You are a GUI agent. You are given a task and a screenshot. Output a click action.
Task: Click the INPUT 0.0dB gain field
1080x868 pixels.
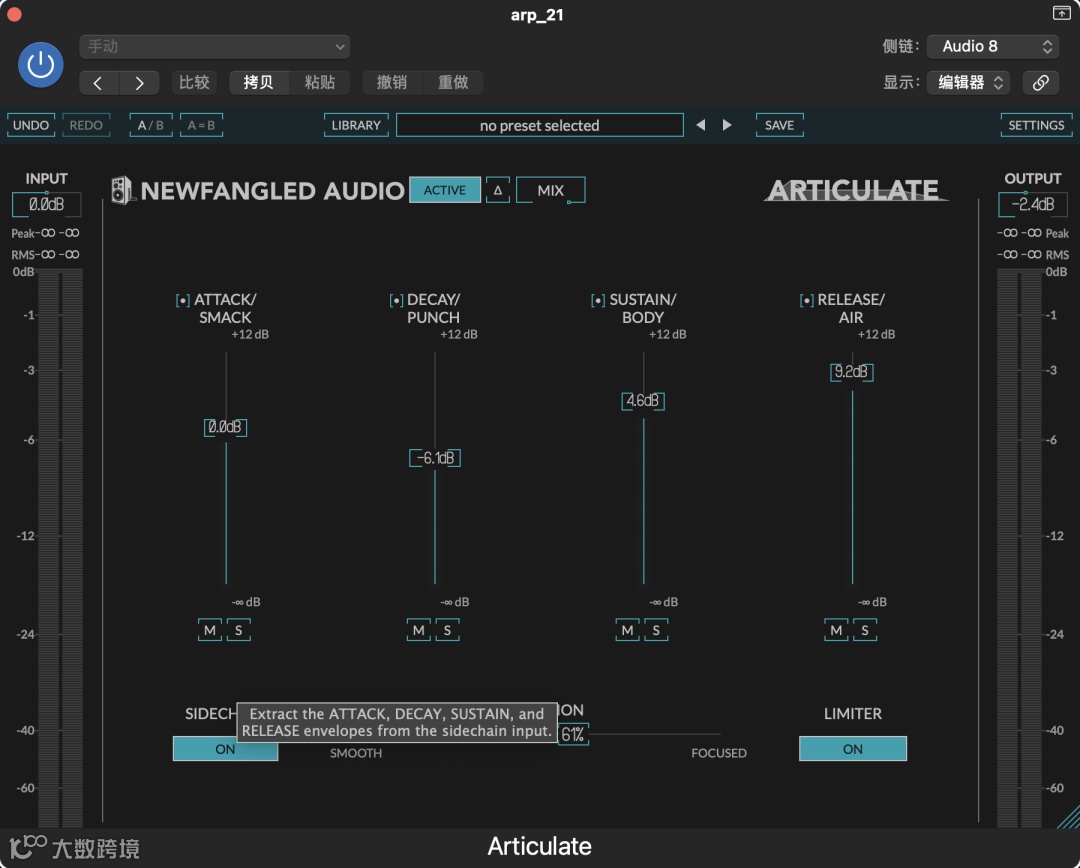(47, 205)
